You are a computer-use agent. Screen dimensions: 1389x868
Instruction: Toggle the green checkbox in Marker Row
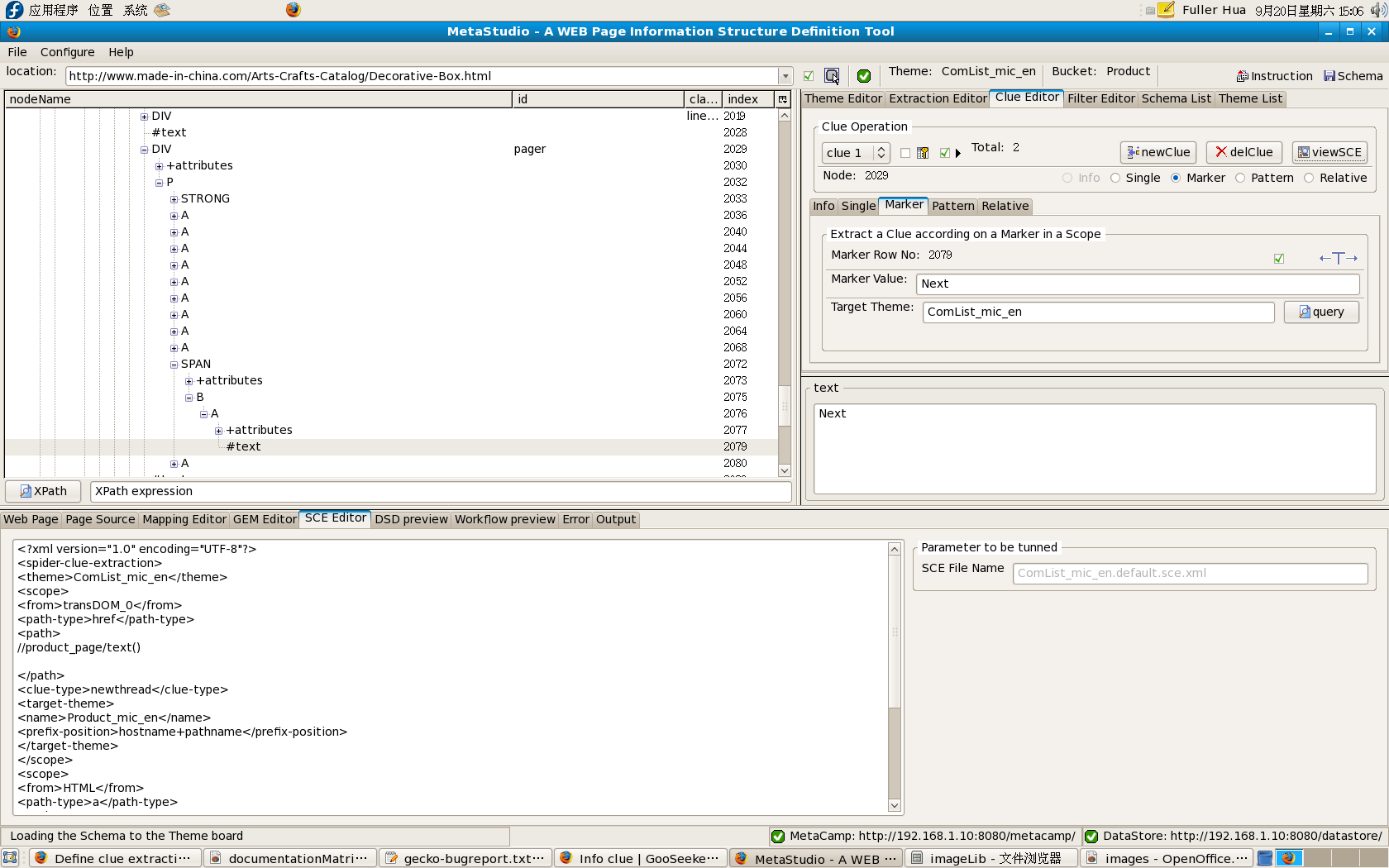pyautogui.click(x=1279, y=259)
